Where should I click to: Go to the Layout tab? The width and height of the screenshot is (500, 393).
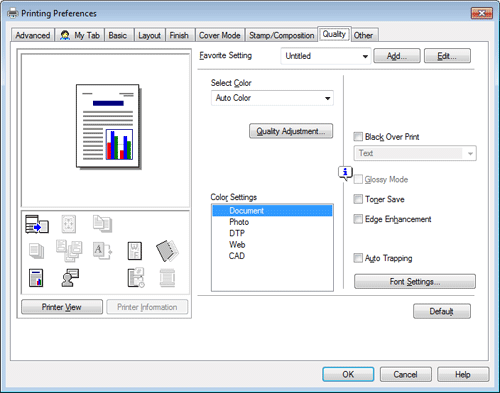tap(149, 35)
